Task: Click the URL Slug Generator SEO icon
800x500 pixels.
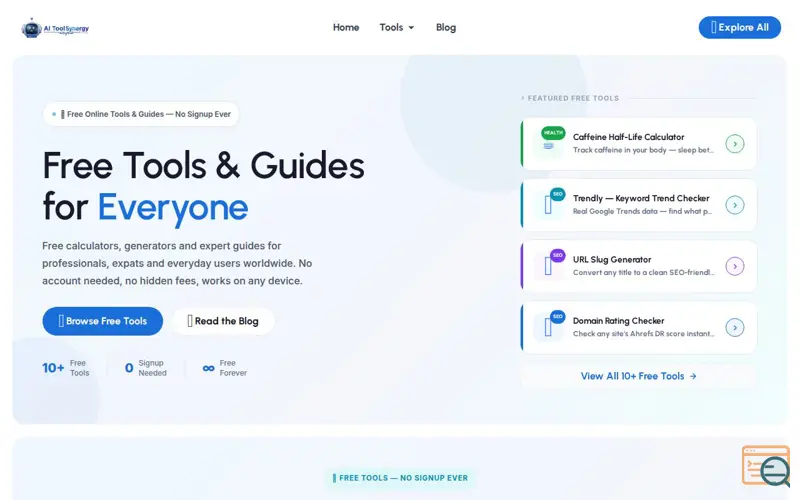Action: click(x=548, y=265)
